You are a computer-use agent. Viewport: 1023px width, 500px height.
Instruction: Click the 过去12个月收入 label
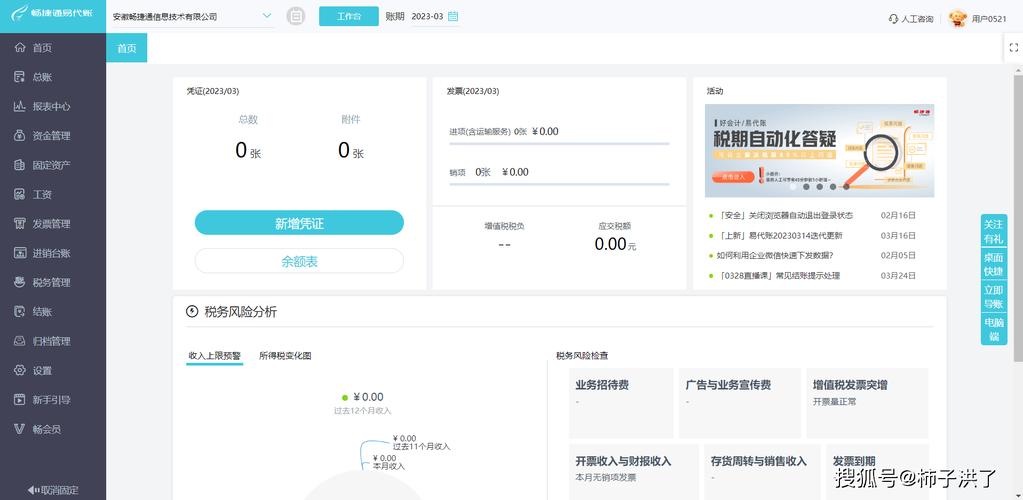[x=363, y=411]
